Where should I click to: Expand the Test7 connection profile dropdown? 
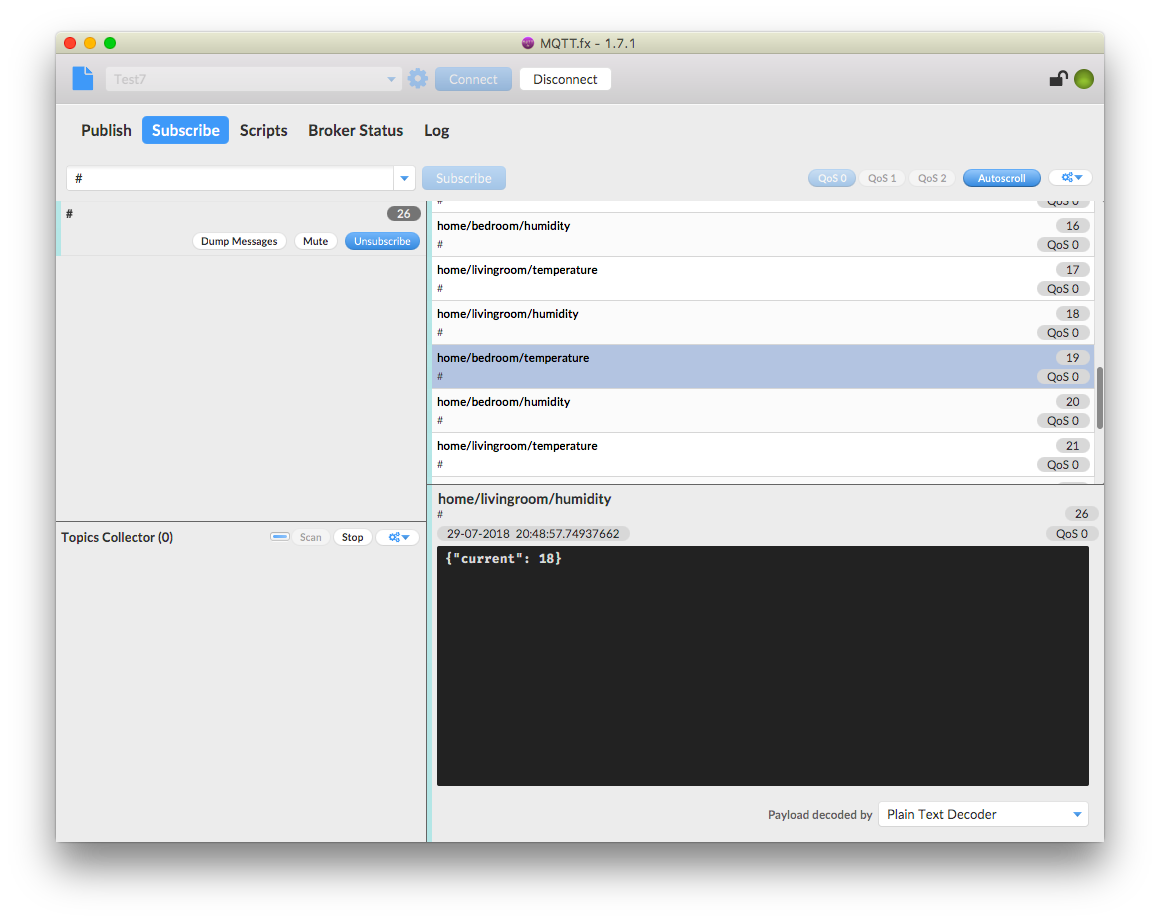(391, 79)
